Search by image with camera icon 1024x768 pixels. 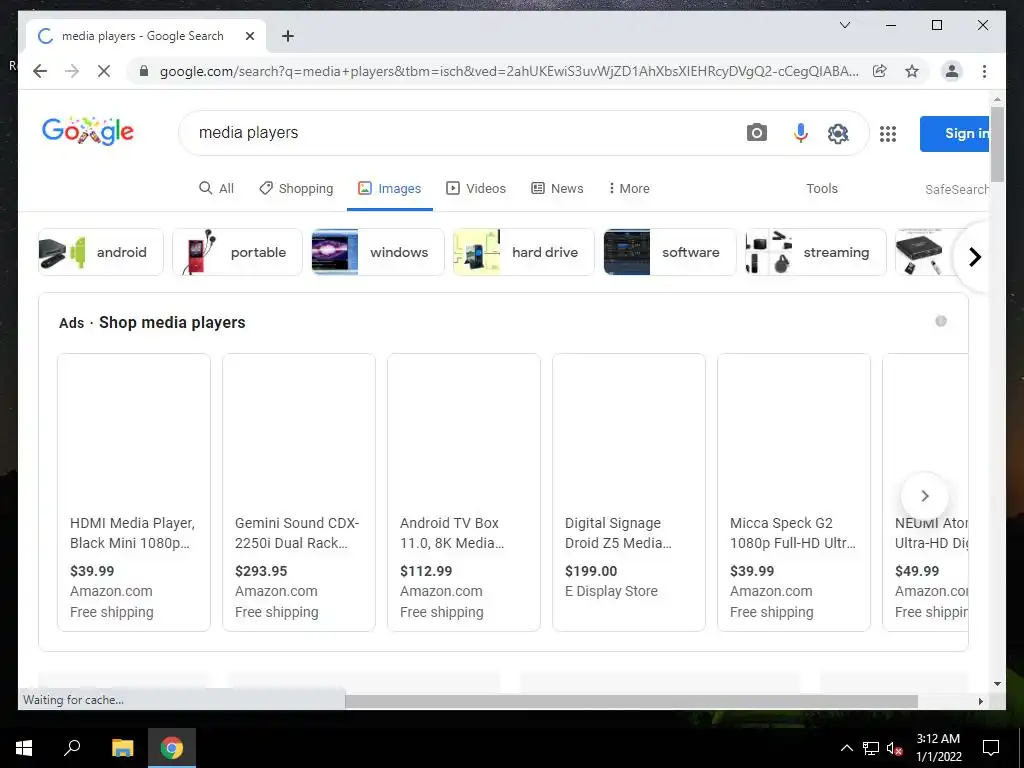[756, 133]
